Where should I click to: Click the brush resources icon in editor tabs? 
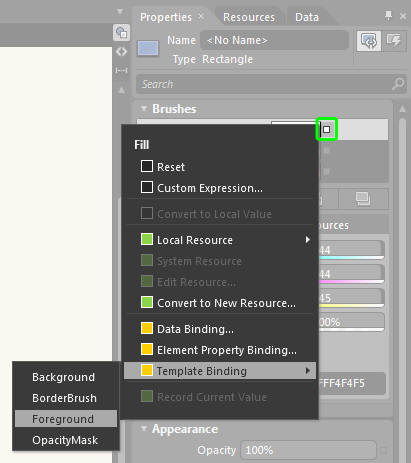pos(363,199)
